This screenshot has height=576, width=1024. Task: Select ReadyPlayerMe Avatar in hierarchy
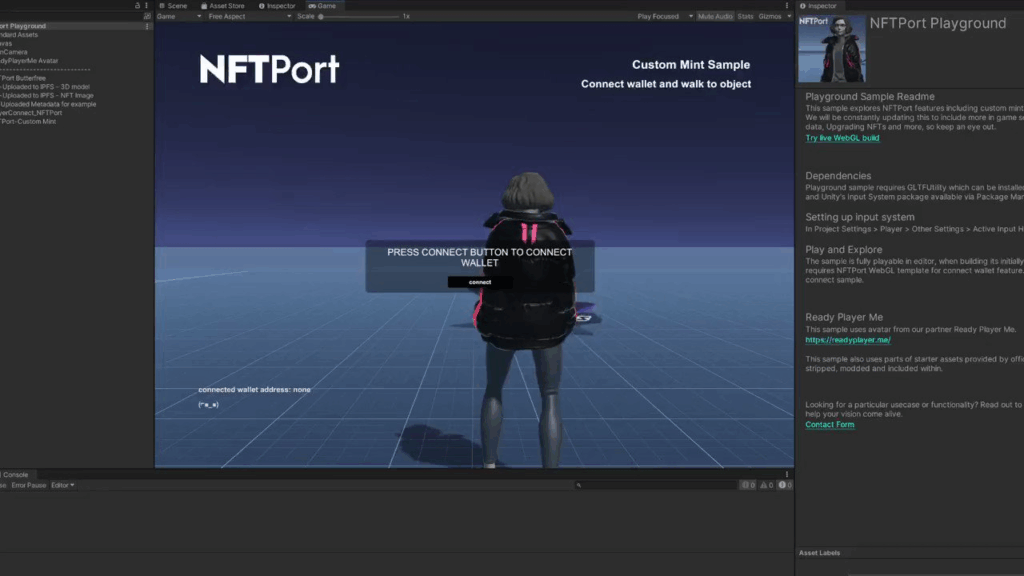pyautogui.click(x=29, y=61)
